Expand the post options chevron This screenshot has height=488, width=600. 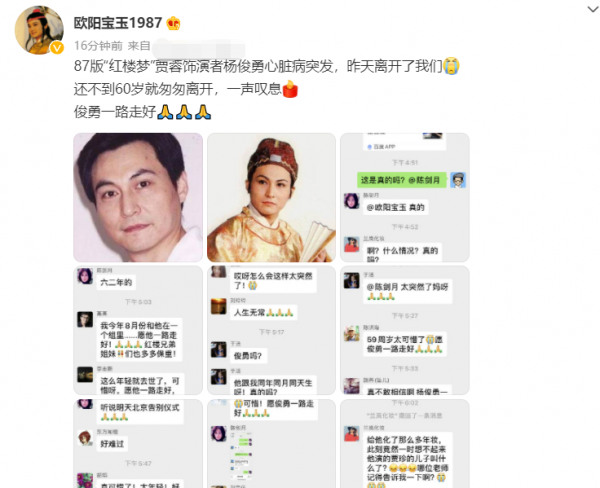(x=592, y=9)
